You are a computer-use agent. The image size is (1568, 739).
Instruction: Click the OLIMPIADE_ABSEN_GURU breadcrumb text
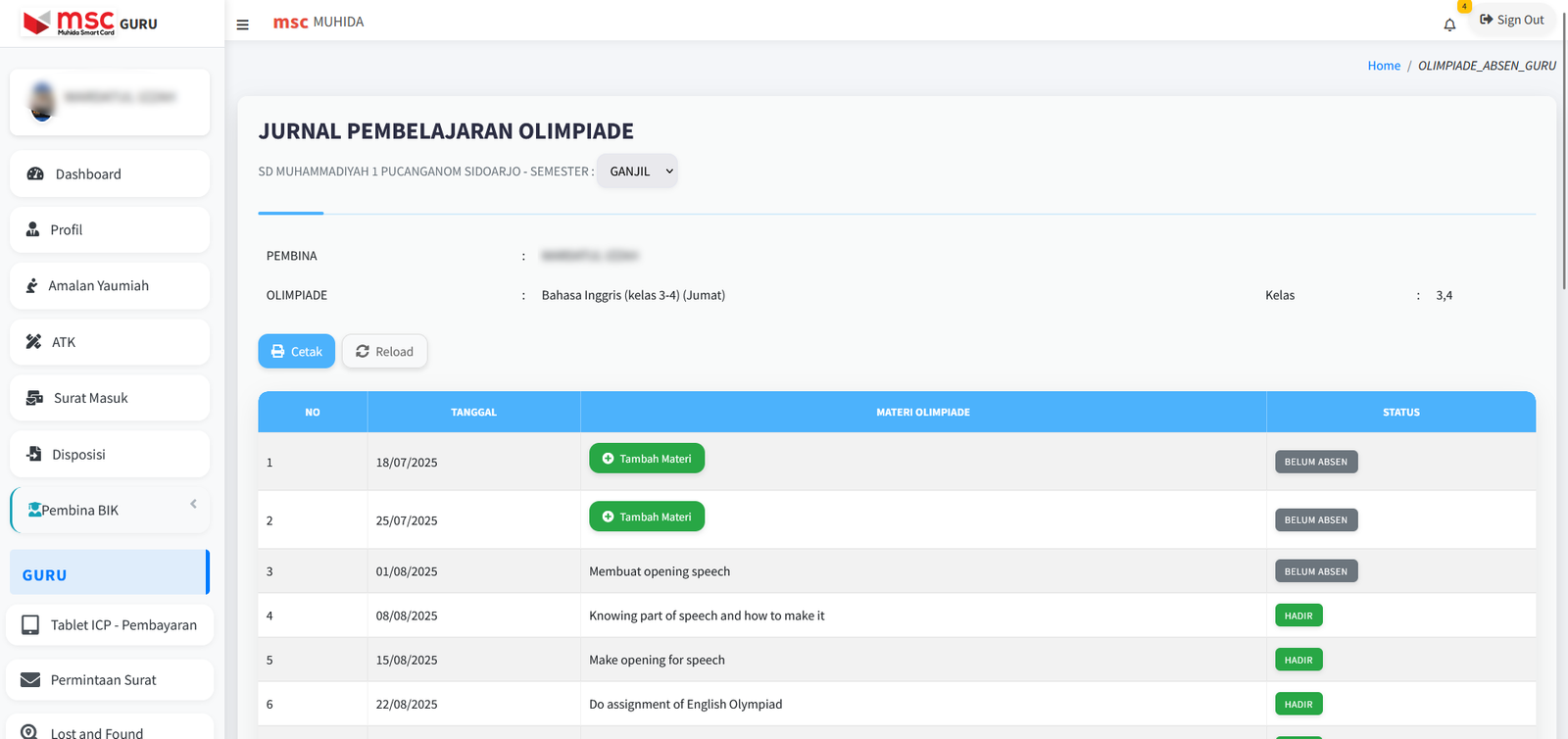pyautogui.click(x=1487, y=66)
